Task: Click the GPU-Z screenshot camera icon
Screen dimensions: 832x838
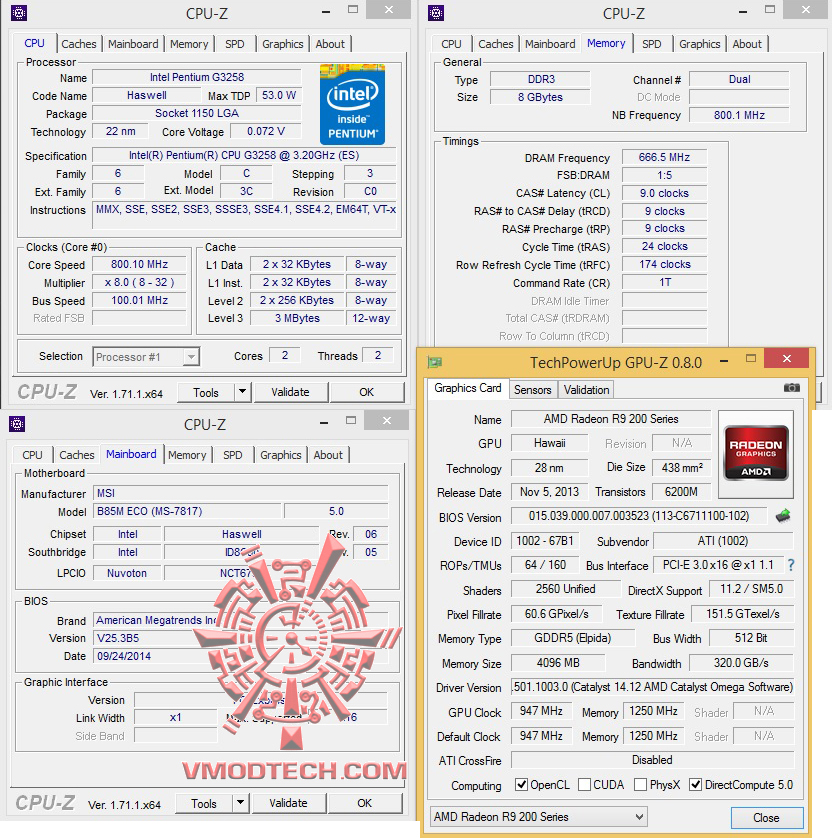Action: click(x=791, y=388)
